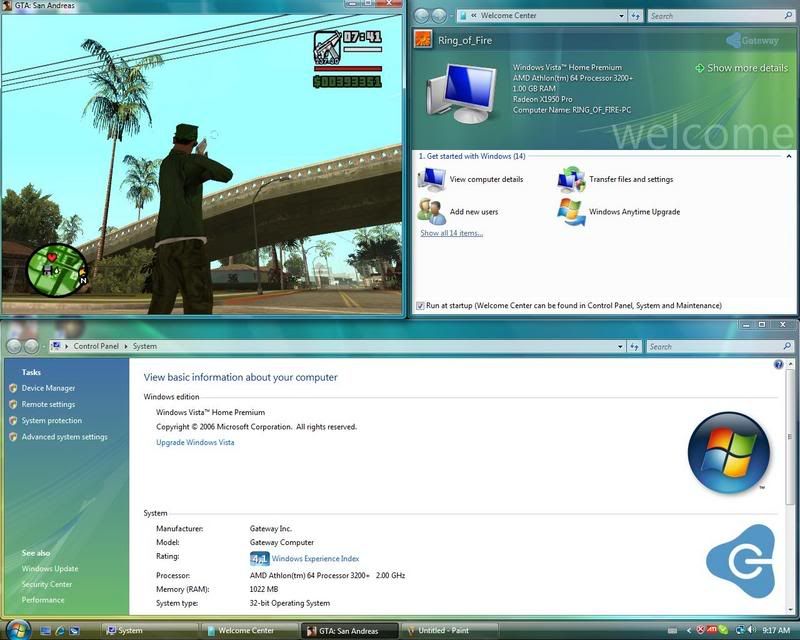Screen dimensions: 800x640
Task: Click the computer monitor image in Welcome Center
Action: pos(463,94)
